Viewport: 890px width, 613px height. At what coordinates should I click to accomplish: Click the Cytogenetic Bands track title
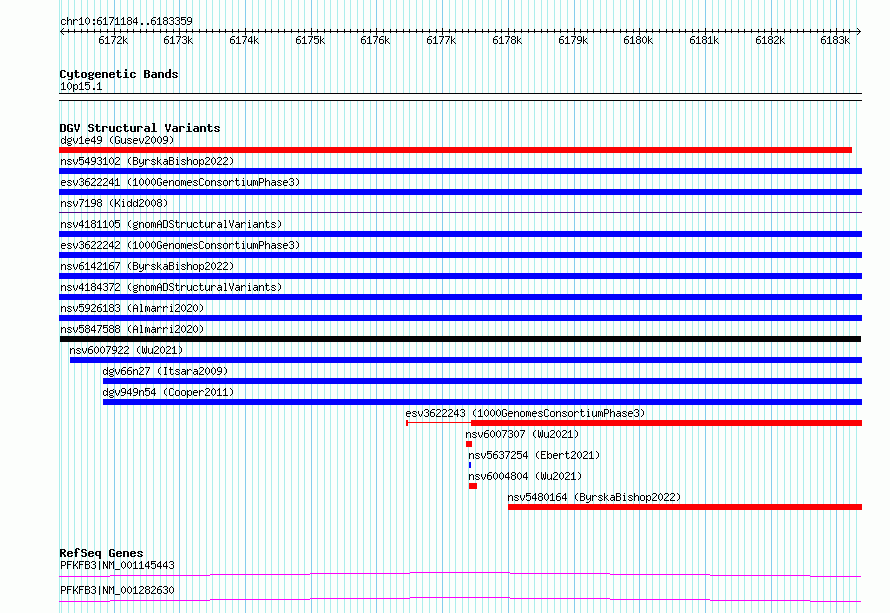click(119, 74)
